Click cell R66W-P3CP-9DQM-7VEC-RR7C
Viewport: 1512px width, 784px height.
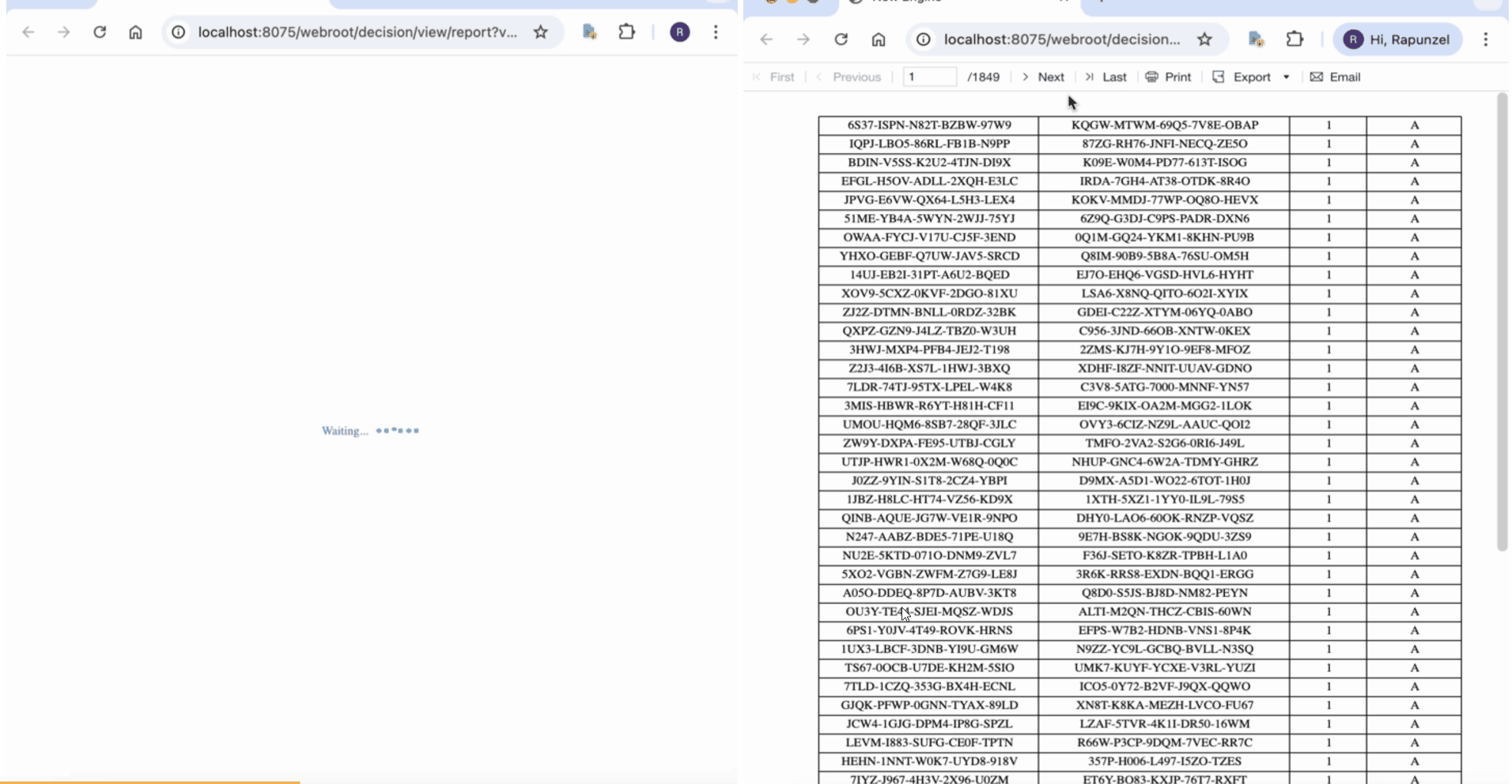(x=1164, y=742)
